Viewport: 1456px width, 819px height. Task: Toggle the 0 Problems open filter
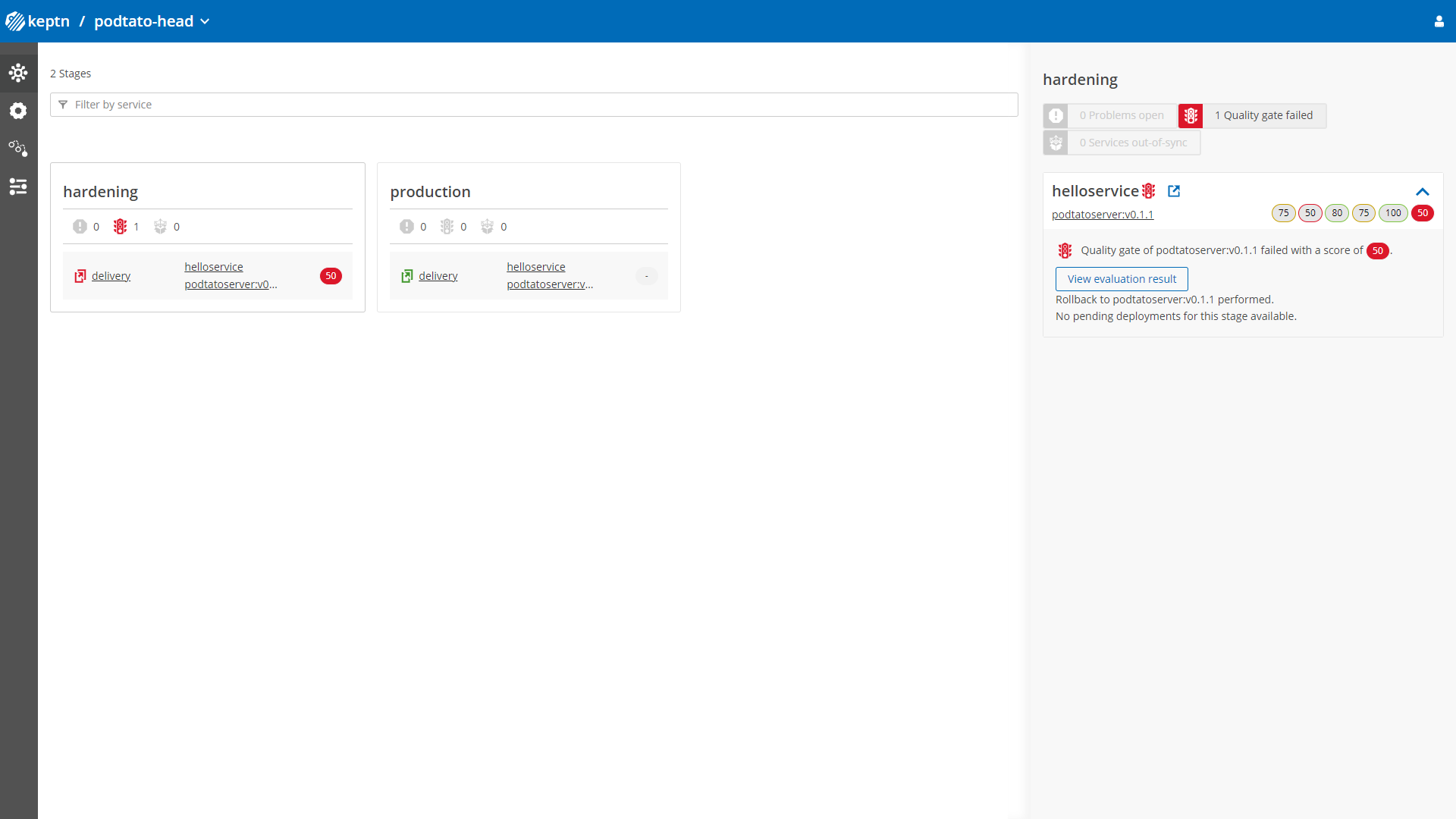click(x=1110, y=115)
